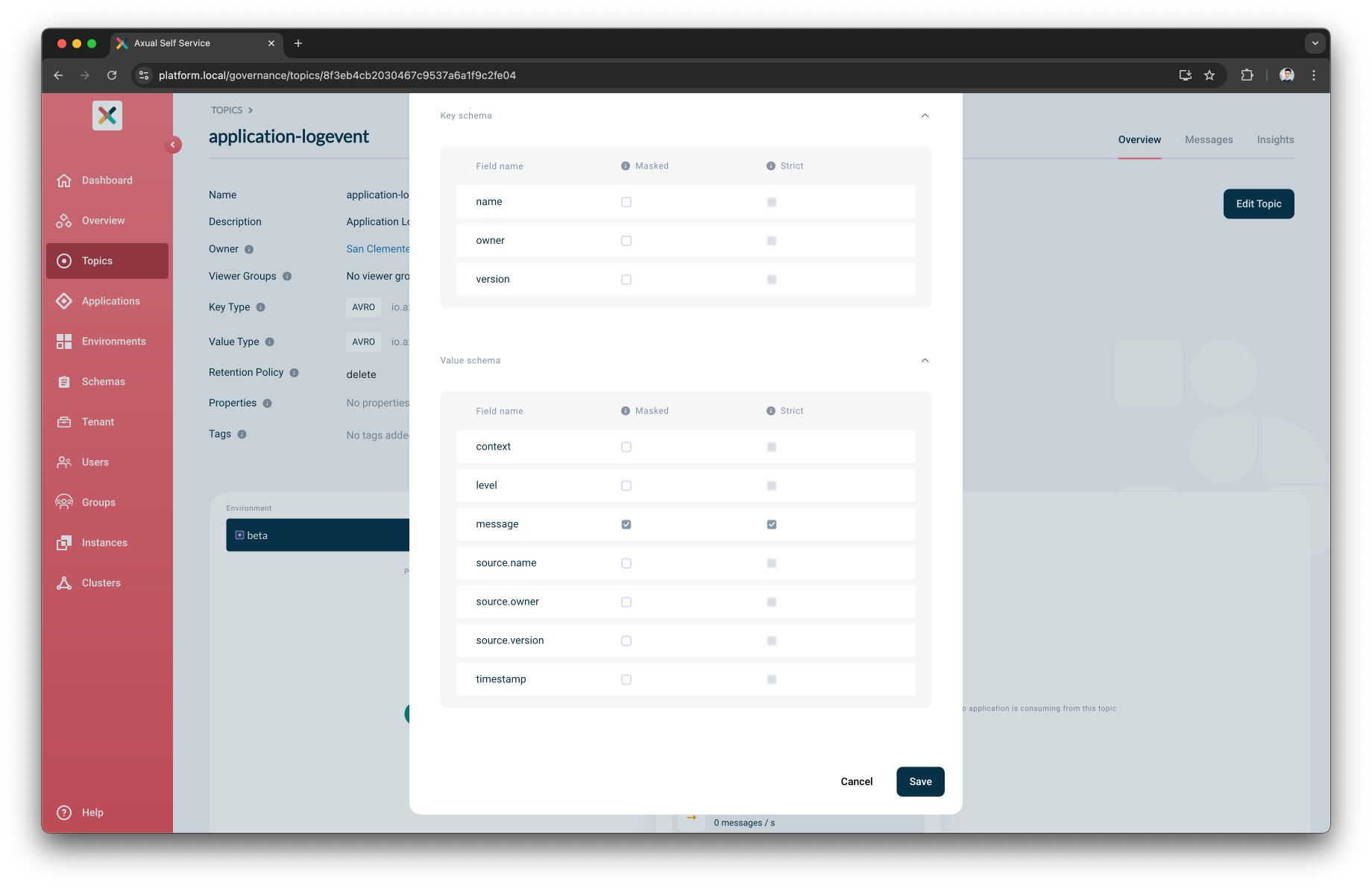Uncheck Masked checkbox for message field

point(626,525)
